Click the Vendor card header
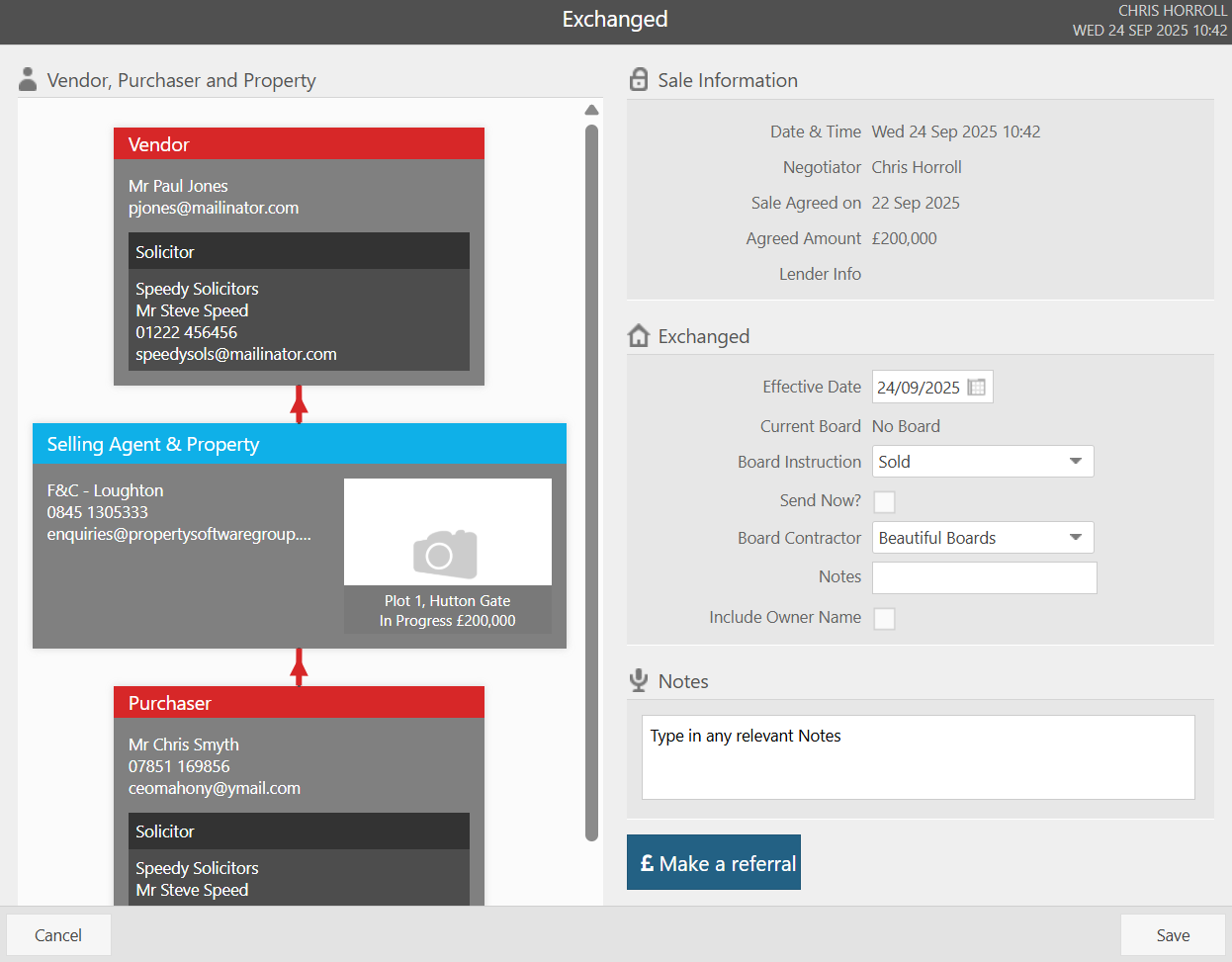This screenshot has width=1232, height=962. 299,143
